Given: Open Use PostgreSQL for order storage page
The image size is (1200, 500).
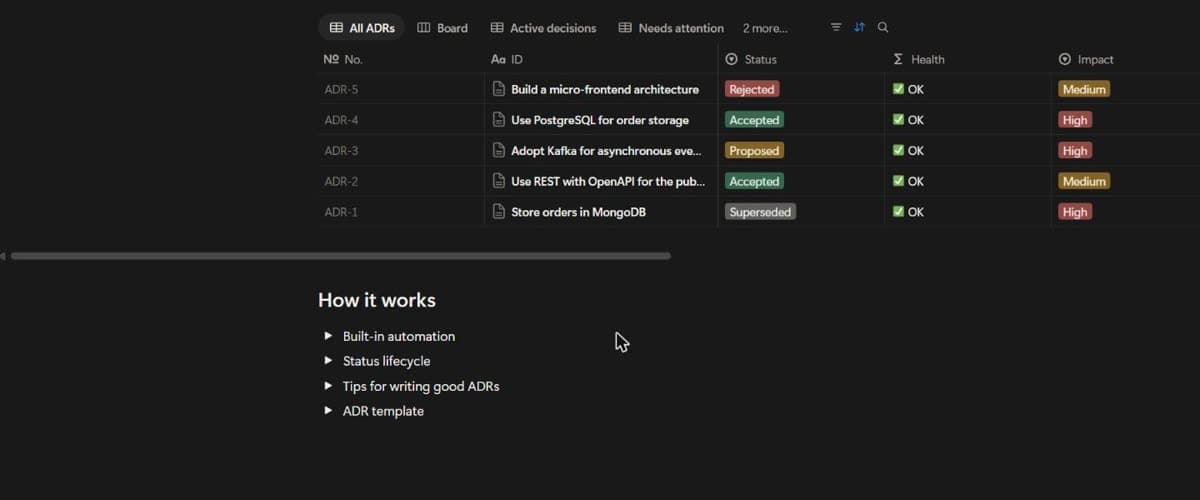Looking at the screenshot, I should (x=600, y=120).
